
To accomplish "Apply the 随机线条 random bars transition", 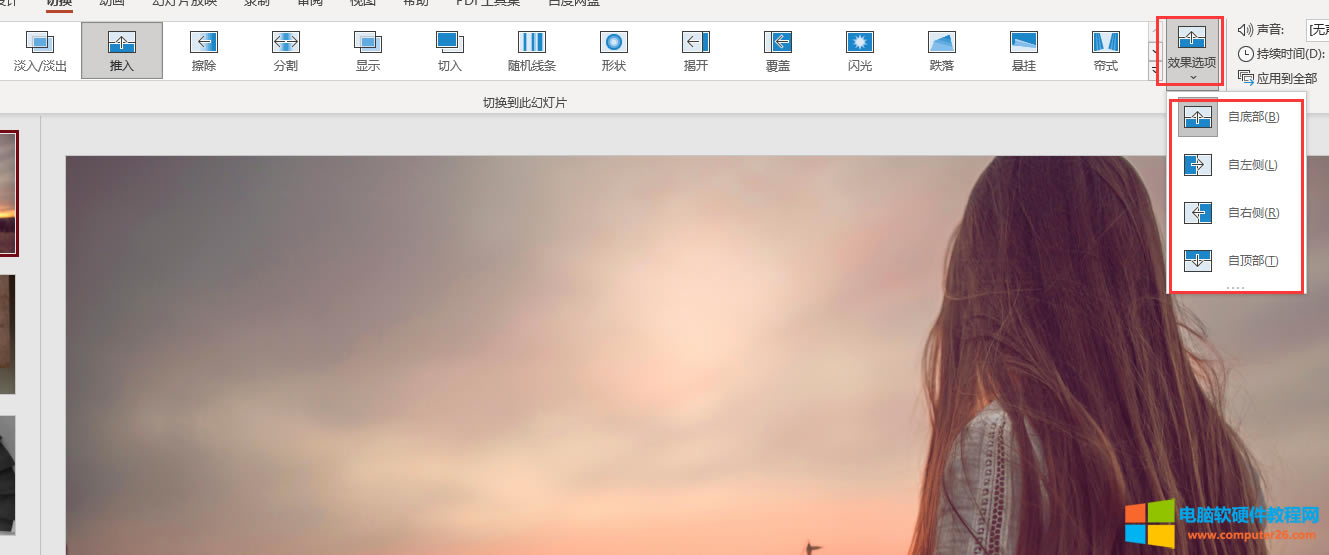I will [532, 50].
